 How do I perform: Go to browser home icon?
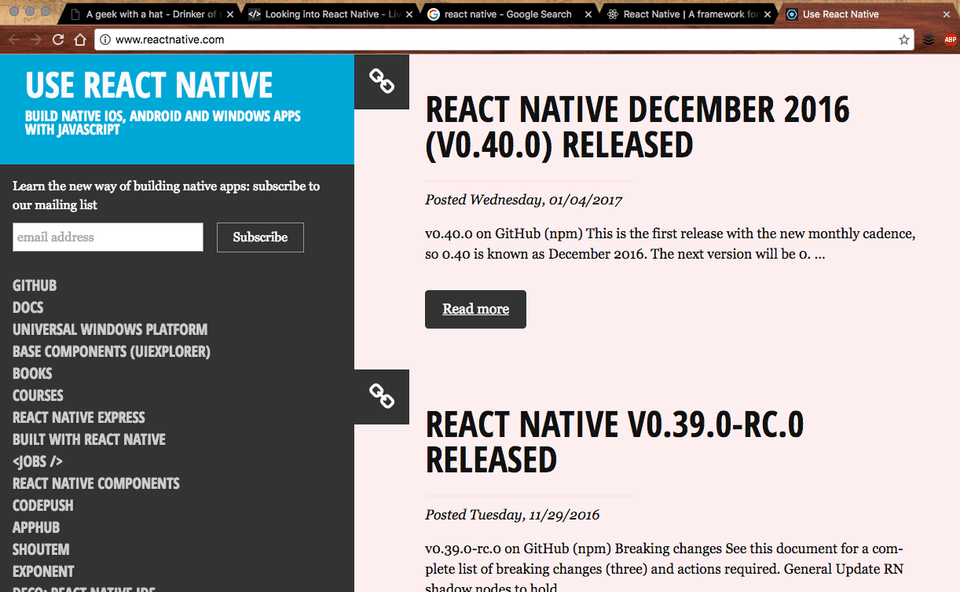(x=80, y=40)
